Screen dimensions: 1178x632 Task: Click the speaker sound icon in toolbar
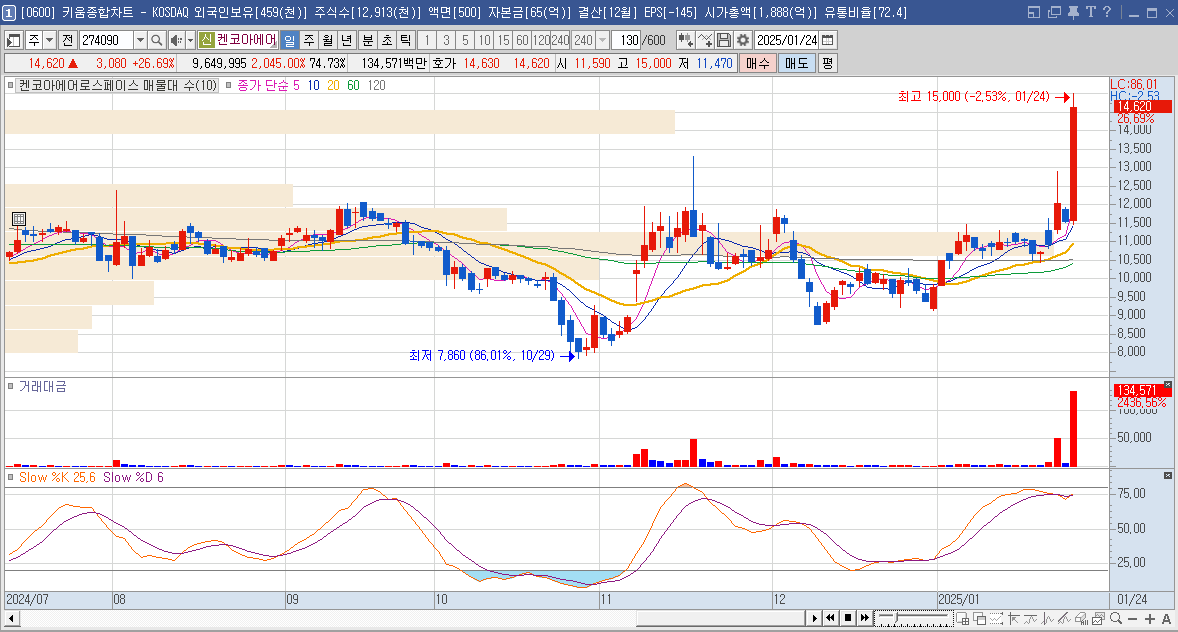click(x=176, y=40)
